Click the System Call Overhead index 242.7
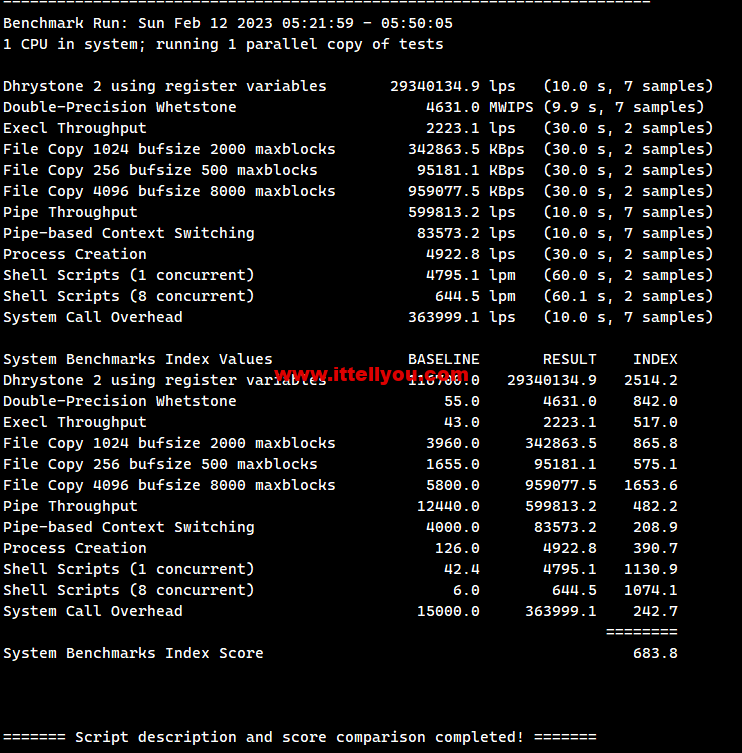The width and height of the screenshot is (742, 753). tap(654, 611)
